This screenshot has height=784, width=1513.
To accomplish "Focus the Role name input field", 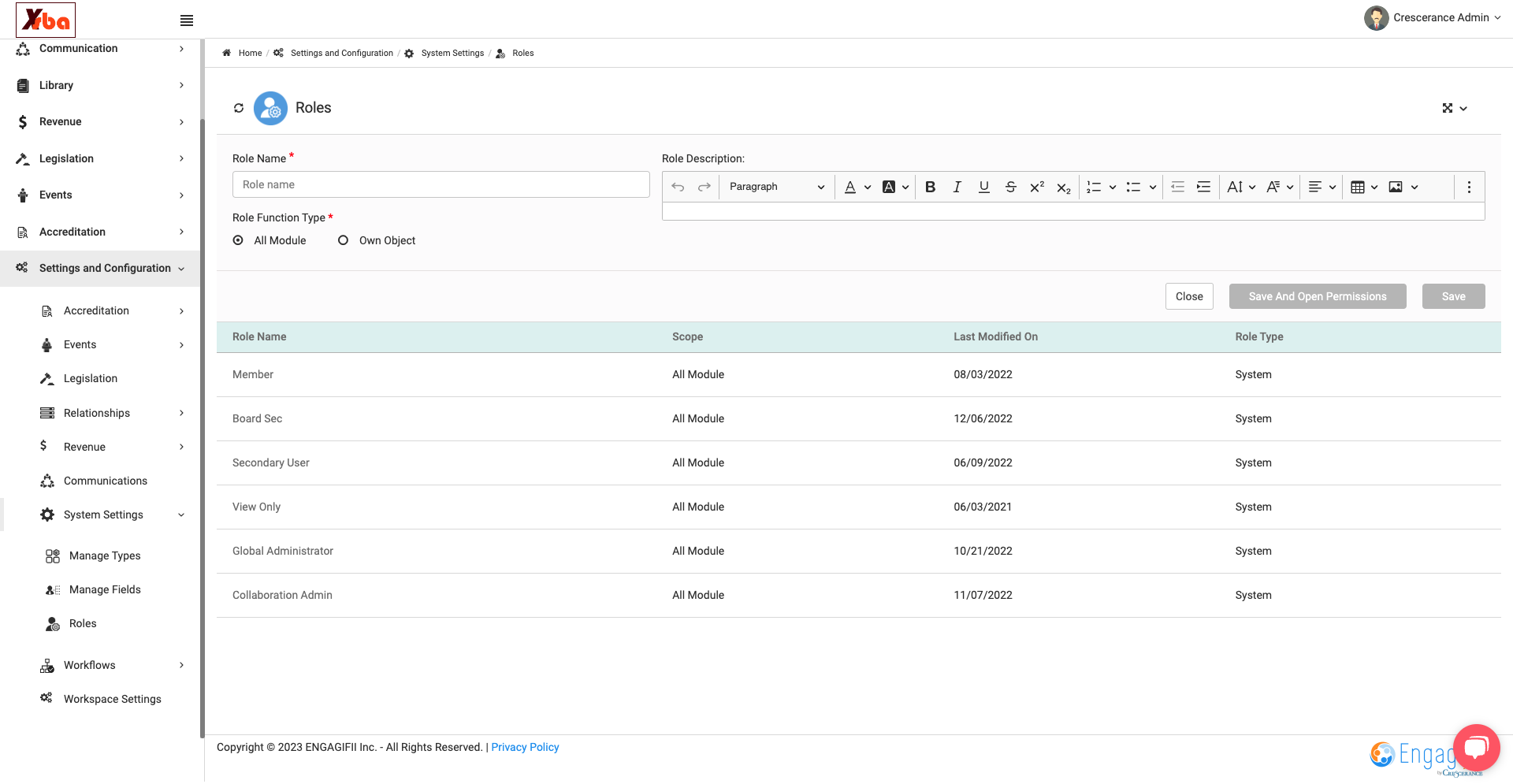I will pos(441,184).
